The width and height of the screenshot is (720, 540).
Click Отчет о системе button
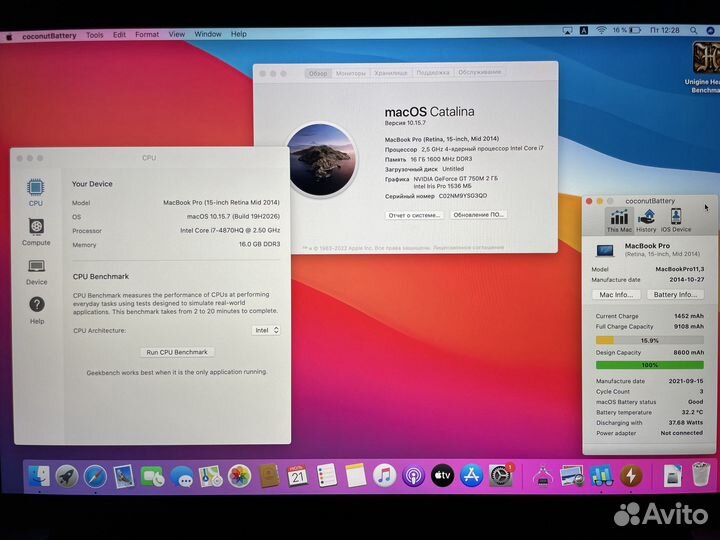pos(414,215)
